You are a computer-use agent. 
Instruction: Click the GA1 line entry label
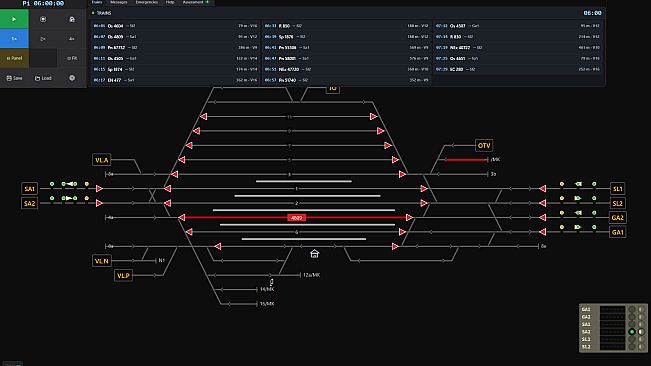tap(617, 232)
